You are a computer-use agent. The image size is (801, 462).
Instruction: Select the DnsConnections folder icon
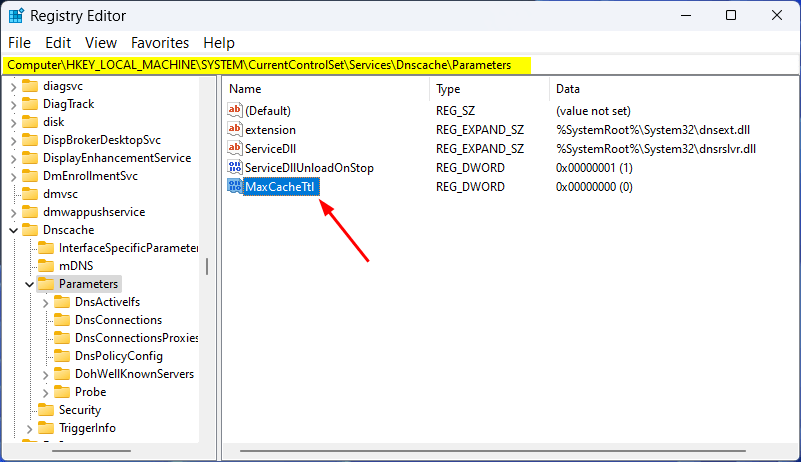[x=62, y=319]
